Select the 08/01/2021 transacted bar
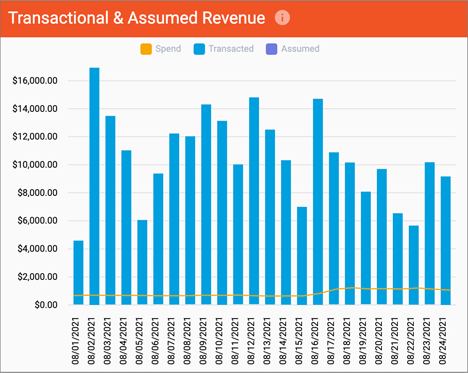The height and width of the screenshot is (373, 468). pos(78,272)
